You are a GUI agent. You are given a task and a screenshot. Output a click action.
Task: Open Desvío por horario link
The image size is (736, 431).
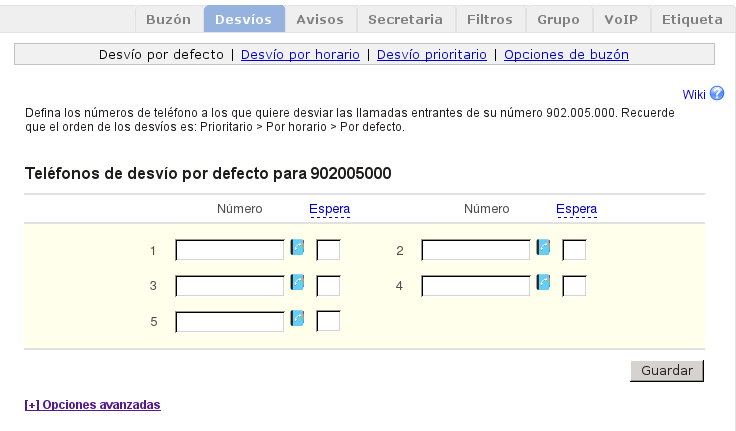coord(300,55)
